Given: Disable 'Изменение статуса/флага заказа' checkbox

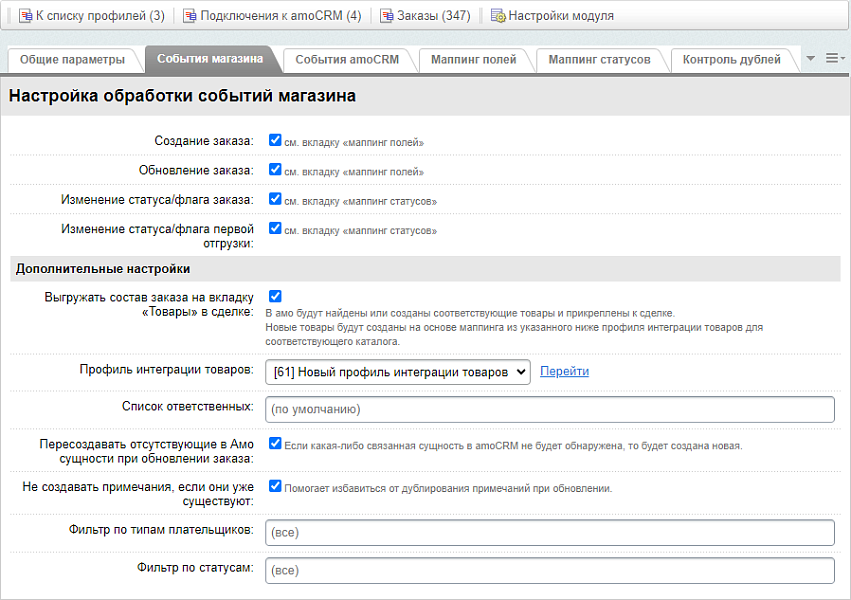Looking at the screenshot, I should pos(275,199).
